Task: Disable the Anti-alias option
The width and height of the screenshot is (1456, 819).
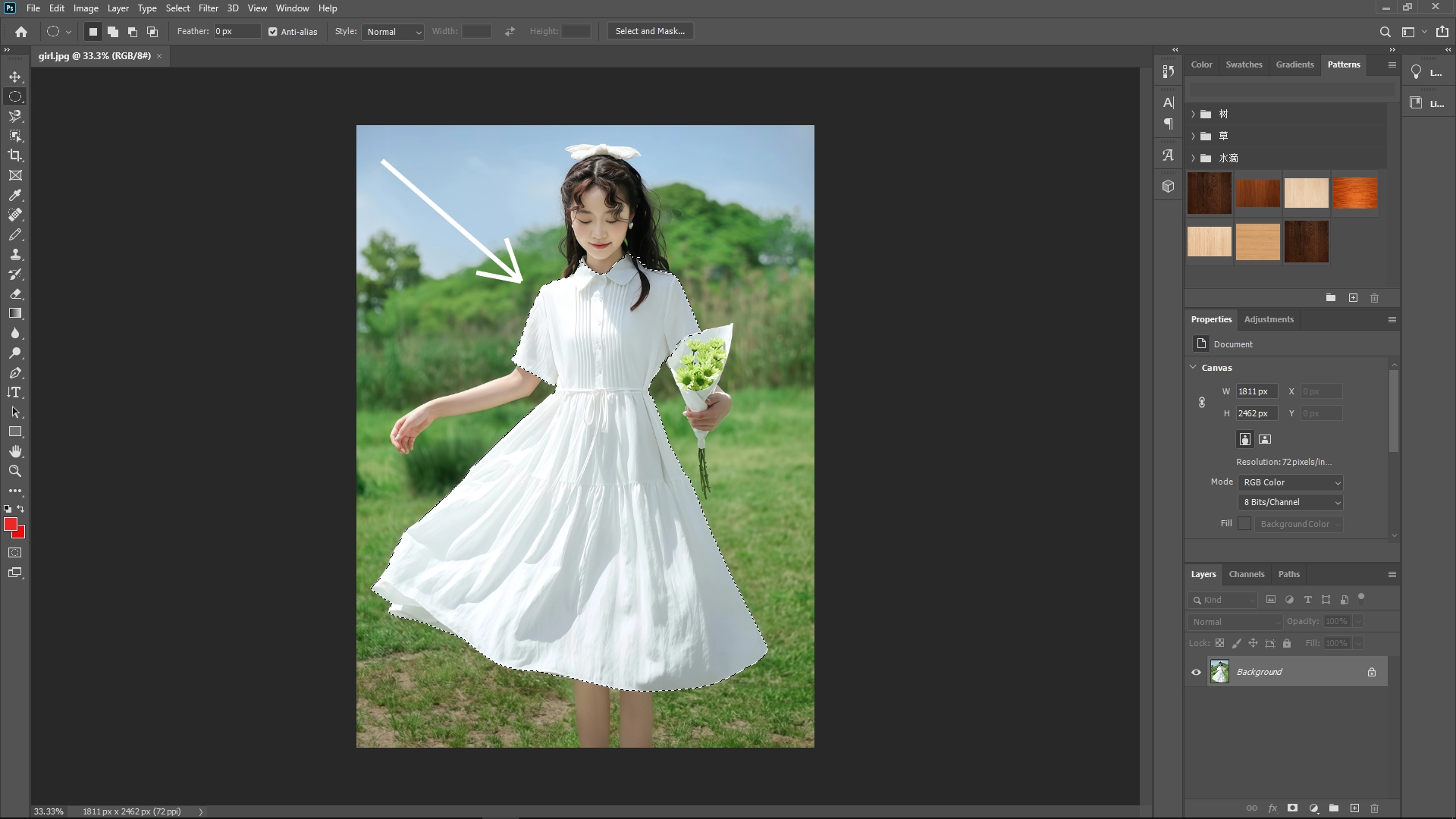Action: tap(273, 31)
